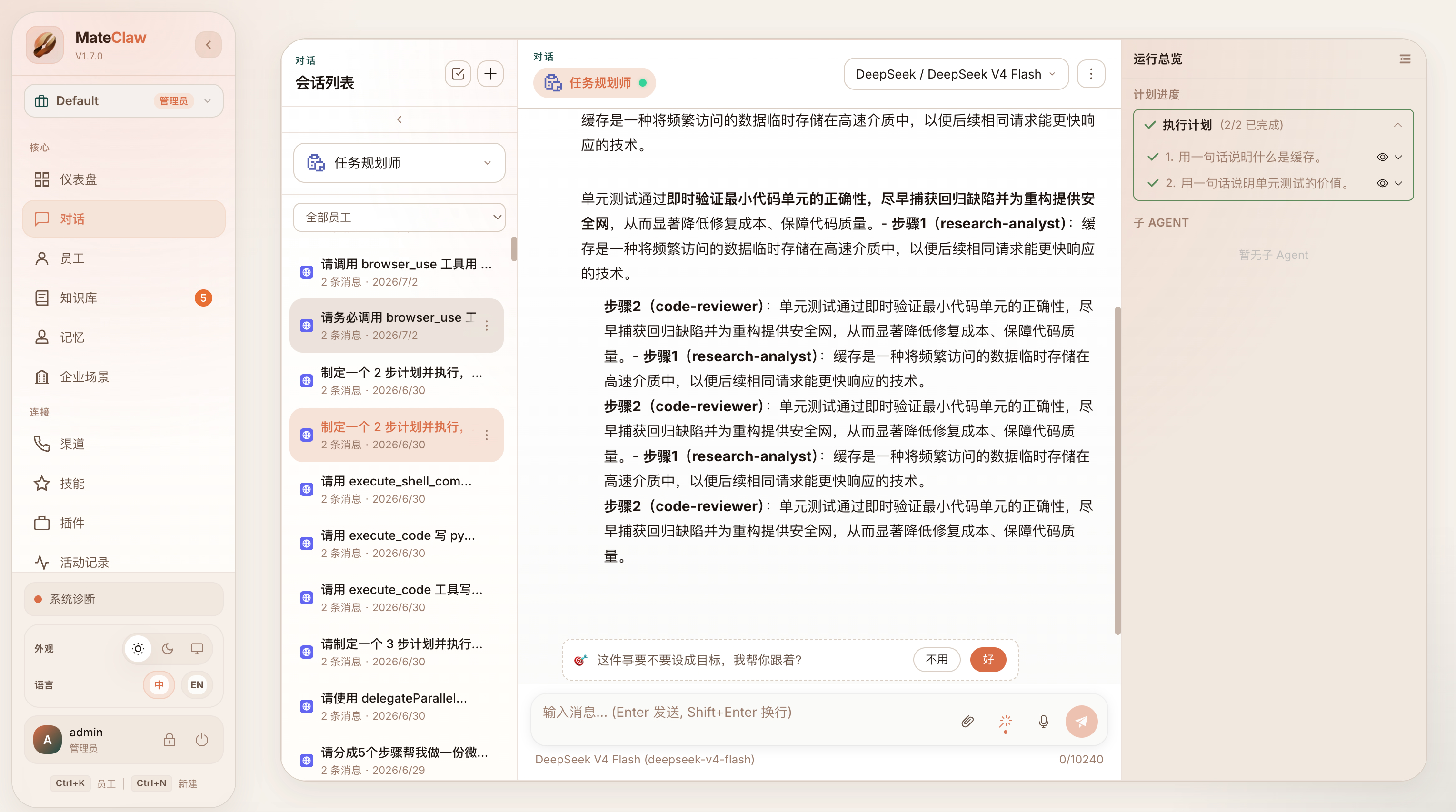Expand step 2 用一句话说明单元测试的价值

pos(1398,183)
